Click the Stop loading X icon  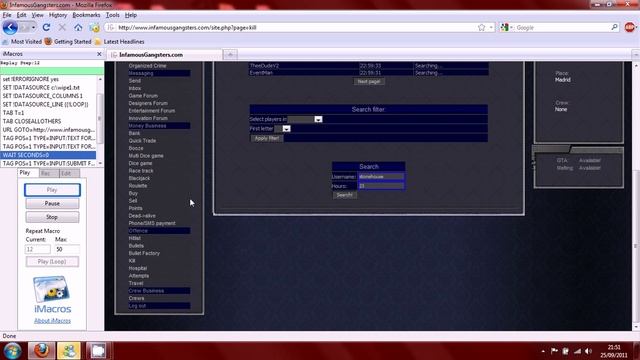pos(62,27)
